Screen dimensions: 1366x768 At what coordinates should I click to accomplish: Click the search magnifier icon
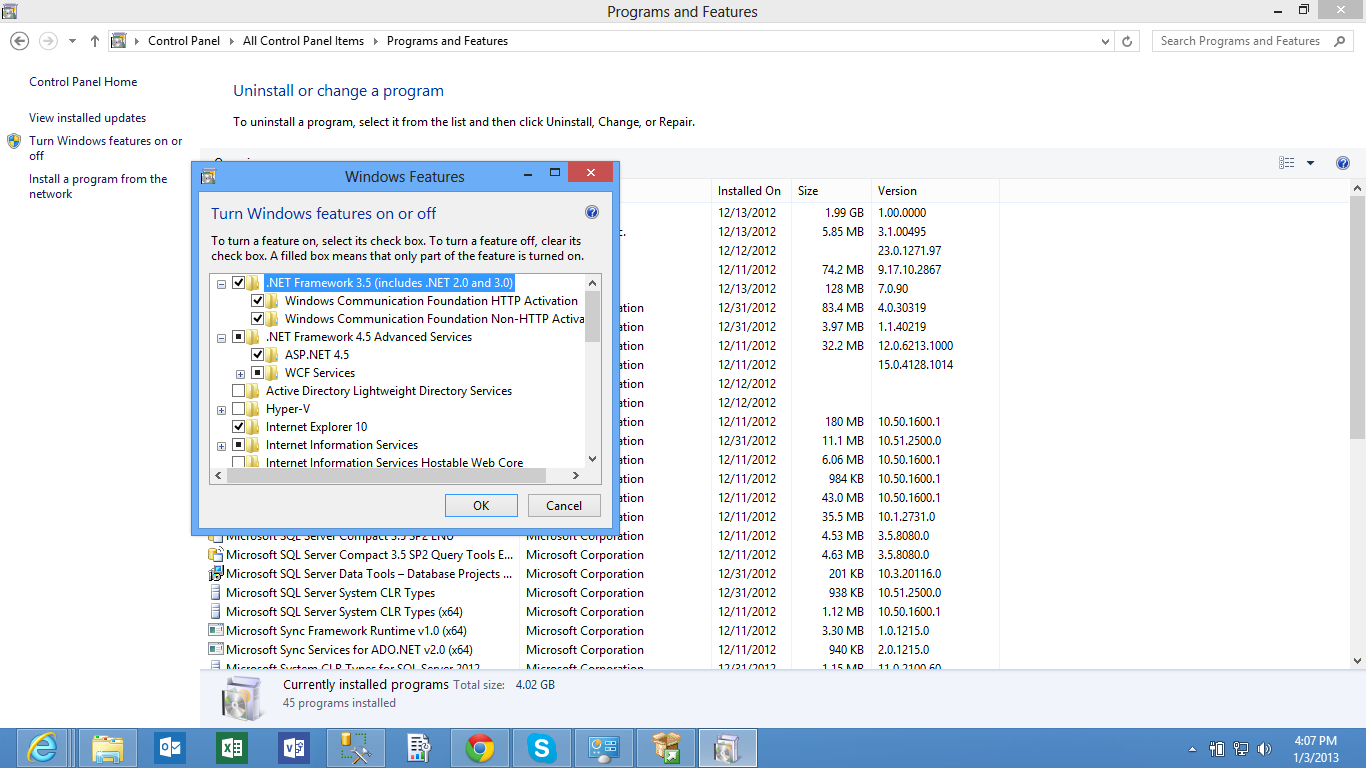(1340, 41)
